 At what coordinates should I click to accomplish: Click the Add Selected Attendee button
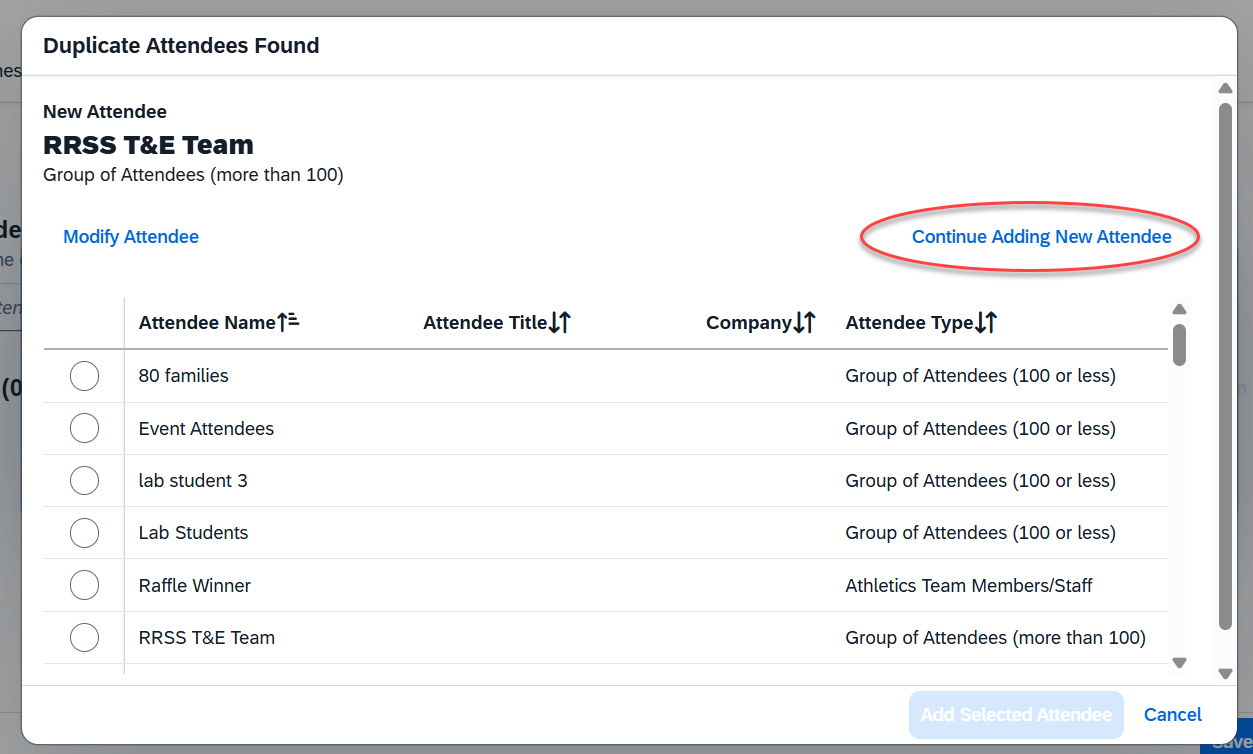click(x=1016, y=714)
